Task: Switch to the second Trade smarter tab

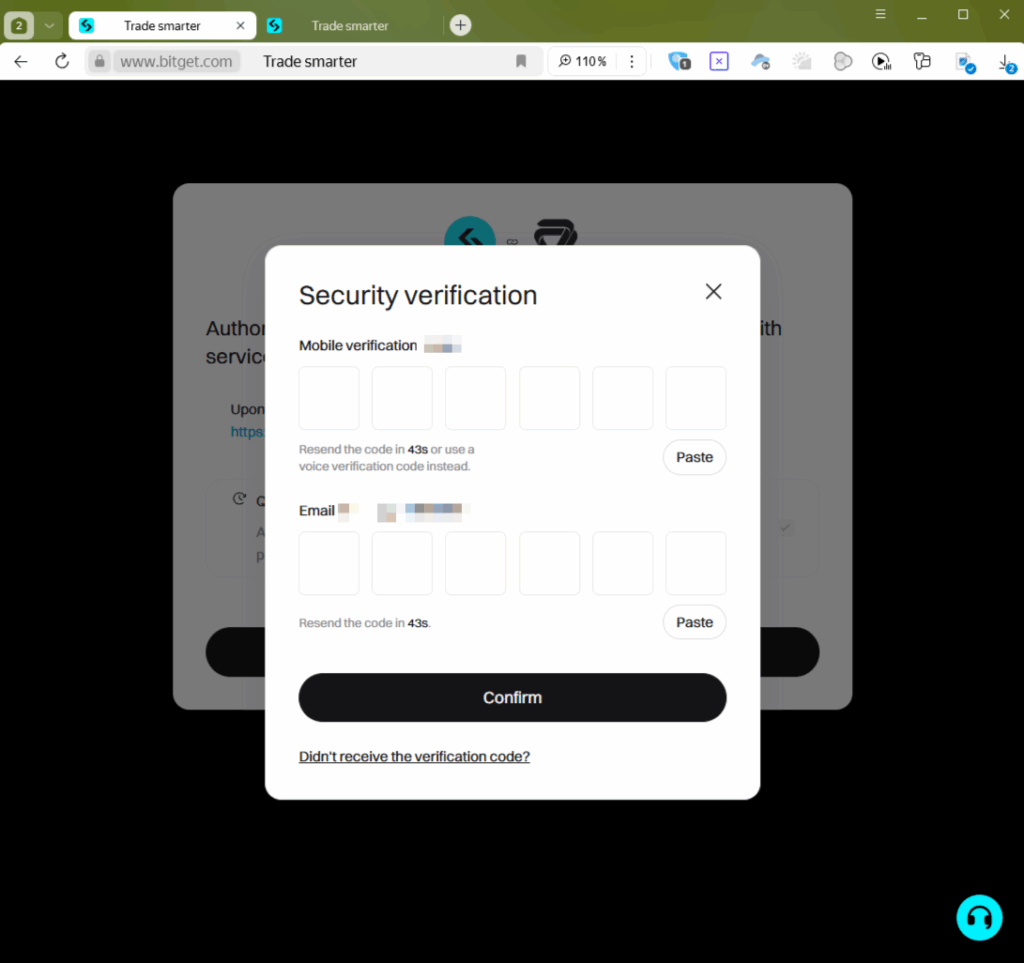Action: (x=350, y=25)
